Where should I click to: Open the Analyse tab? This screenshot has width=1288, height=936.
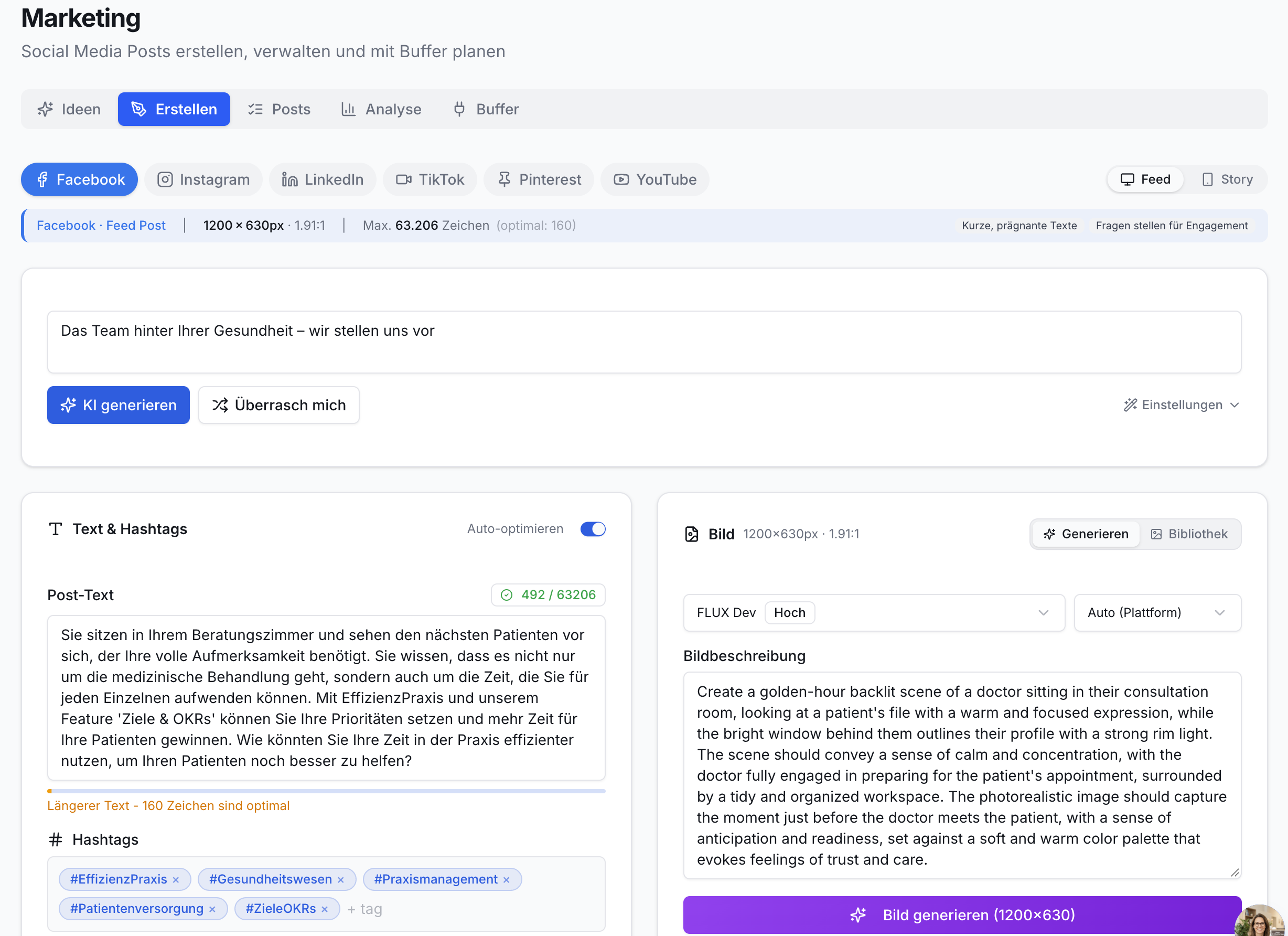382,109
